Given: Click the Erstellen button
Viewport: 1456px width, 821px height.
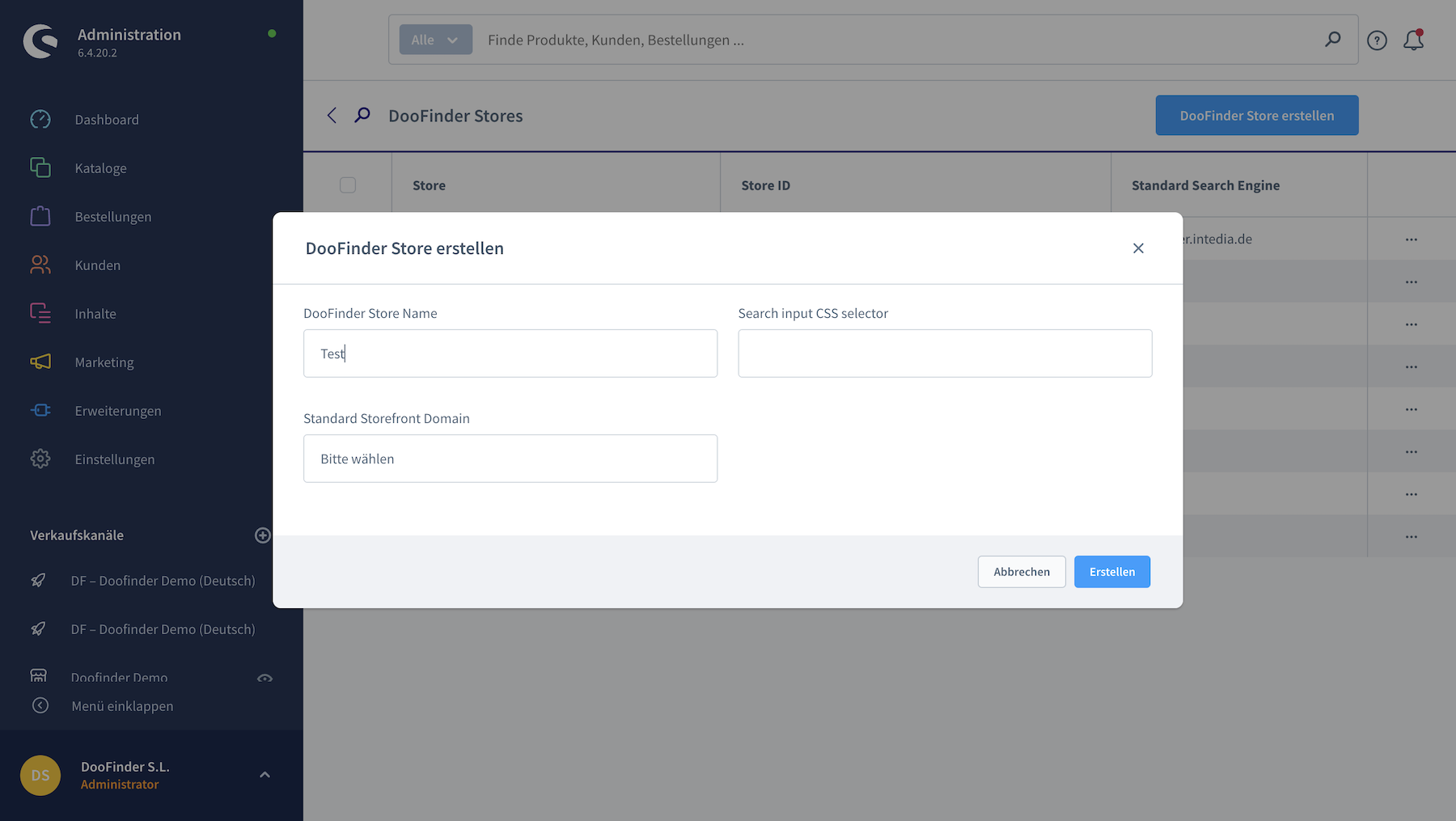Looking at the screenshot, I should (x=1112, y=572).
